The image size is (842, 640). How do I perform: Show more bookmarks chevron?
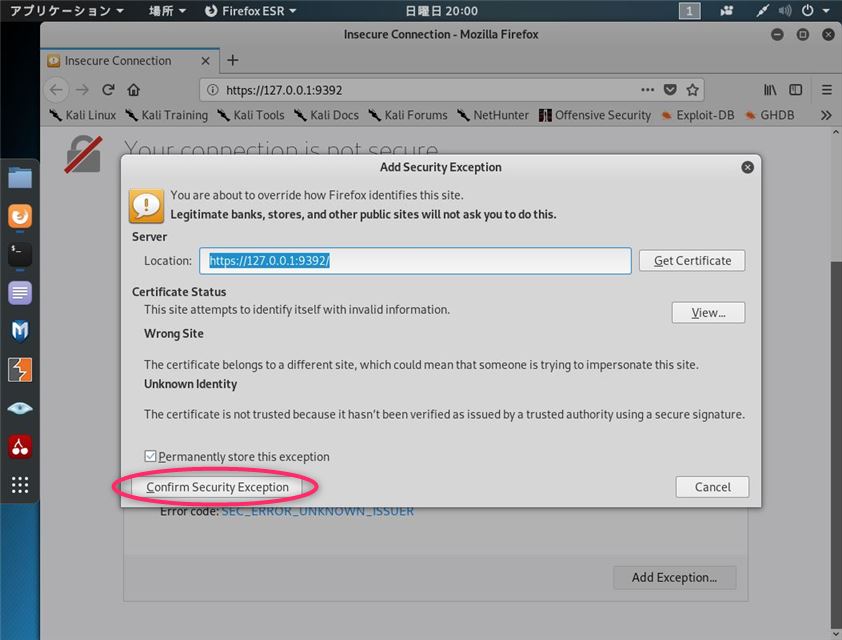point(826,115)
